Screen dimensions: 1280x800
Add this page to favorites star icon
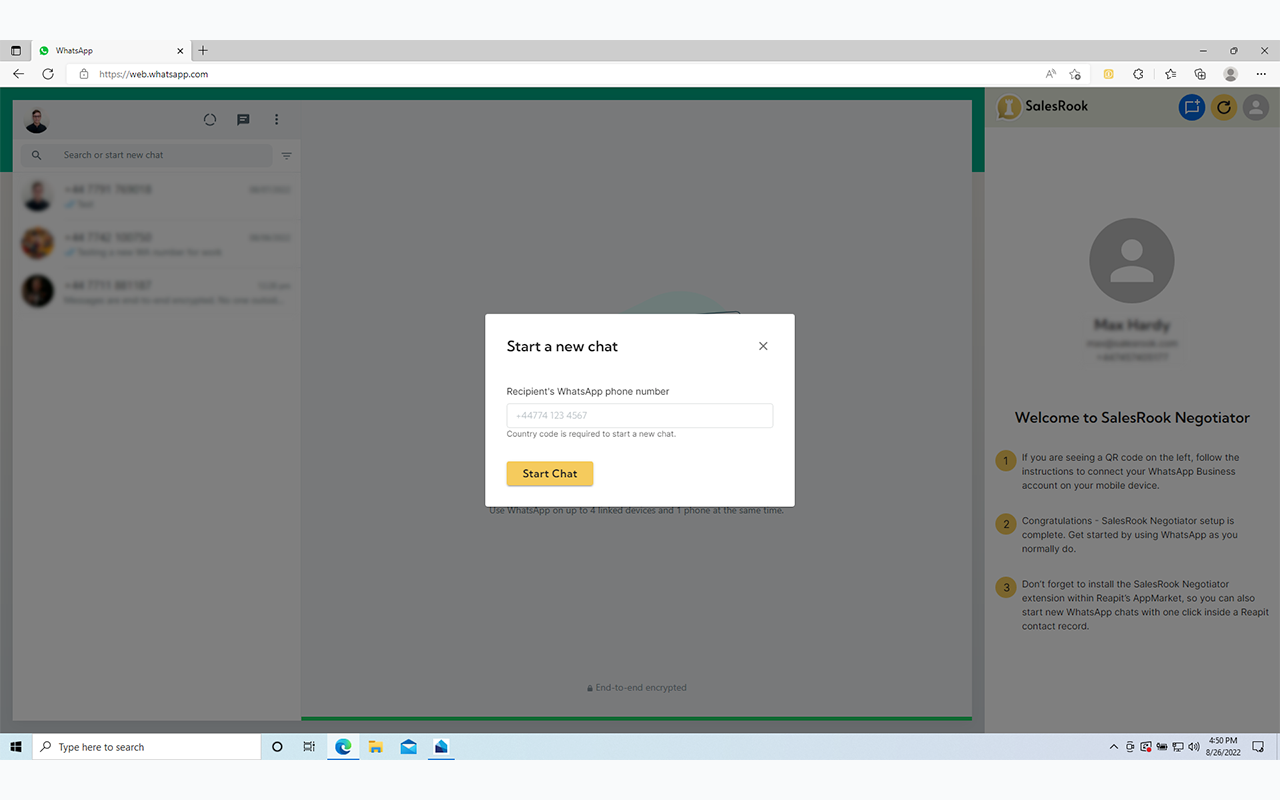(x=1075, y=74)
